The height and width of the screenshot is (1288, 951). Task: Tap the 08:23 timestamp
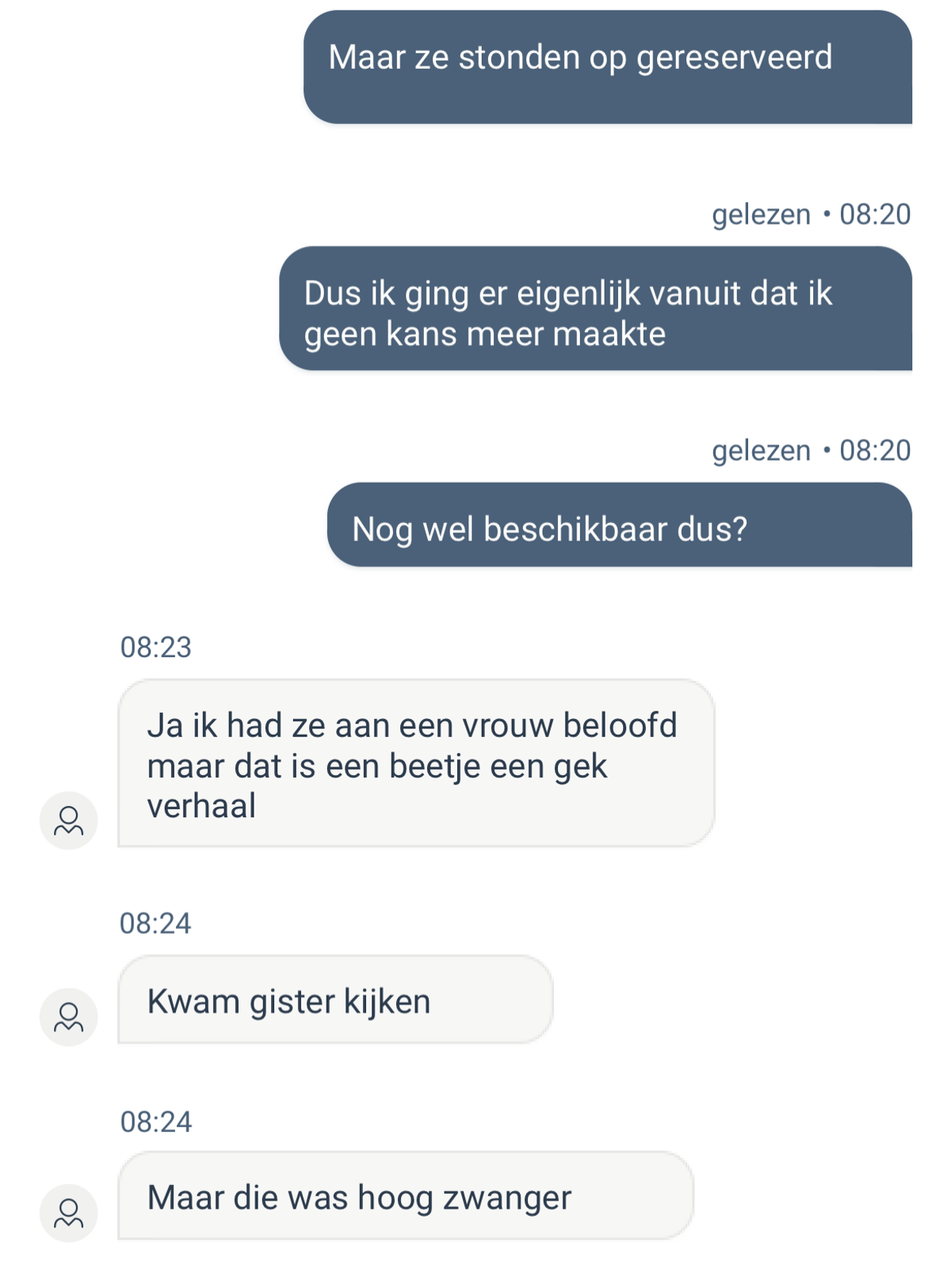[156, 648]
